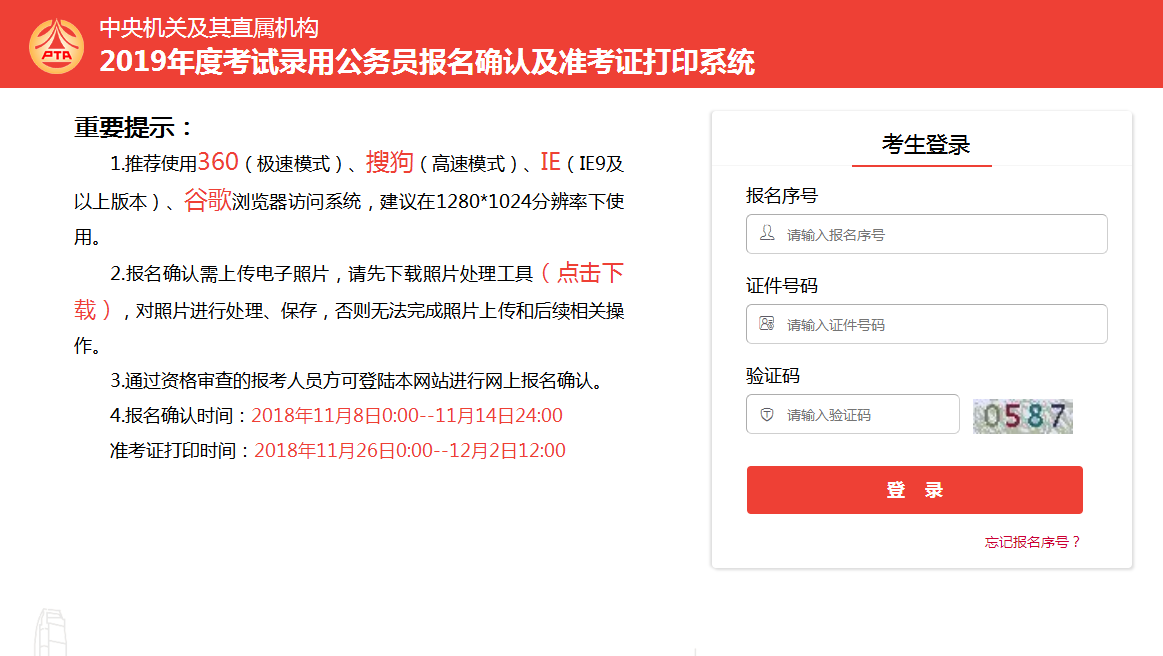The image size is (1163, 656).
Task: Focus the 报名序号 input box
Action: pyautogui.click(x=940, y=234)
